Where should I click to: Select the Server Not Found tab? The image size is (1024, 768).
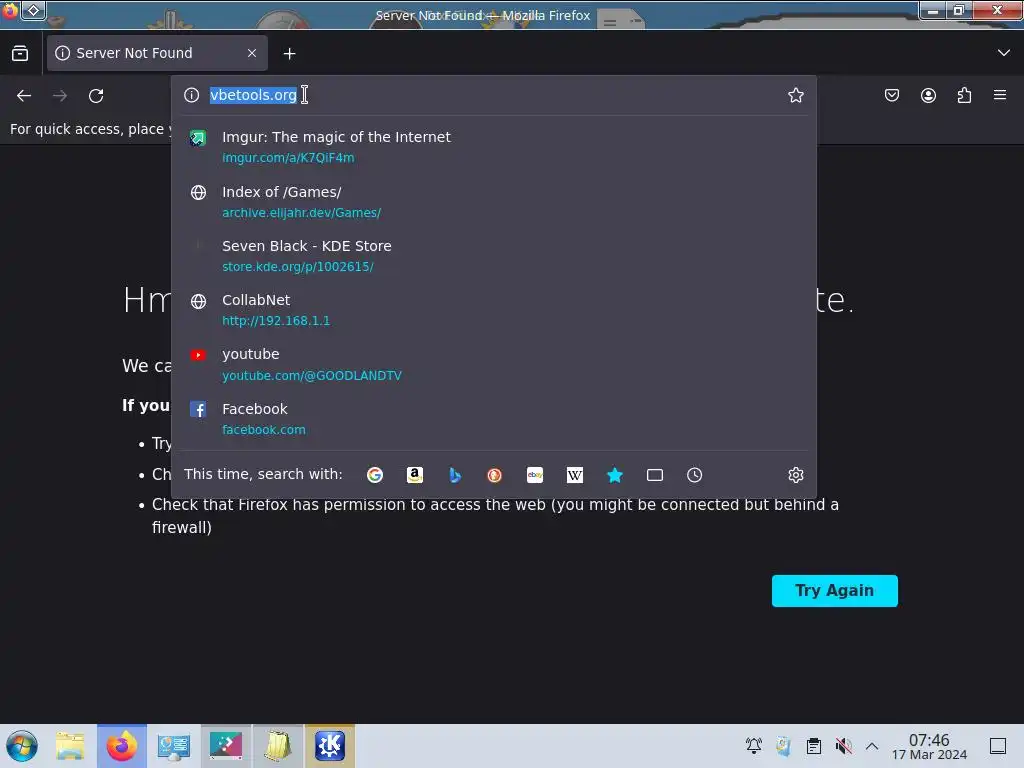(157, 53)
